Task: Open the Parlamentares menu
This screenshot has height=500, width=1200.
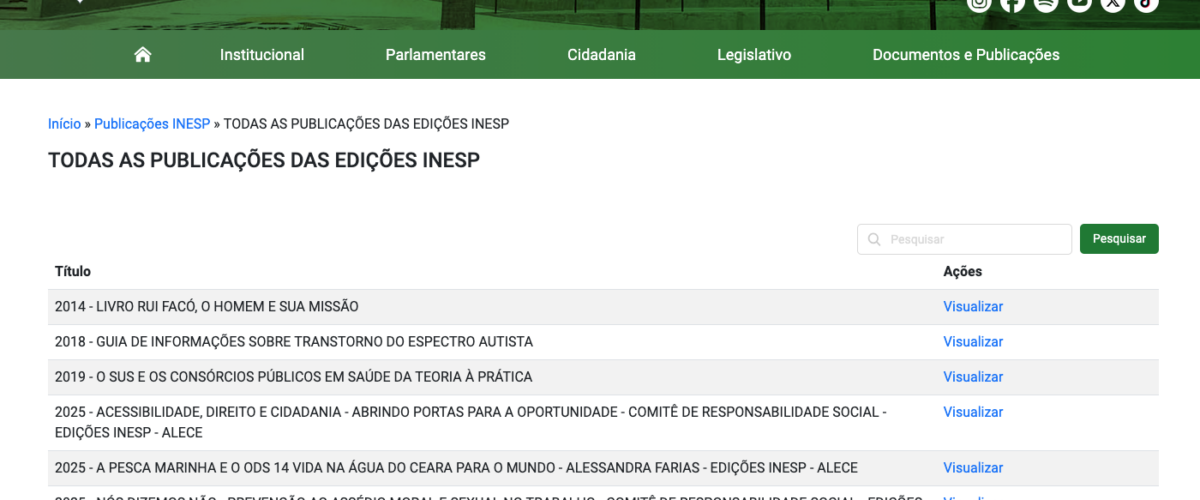Action: [436, 55]
